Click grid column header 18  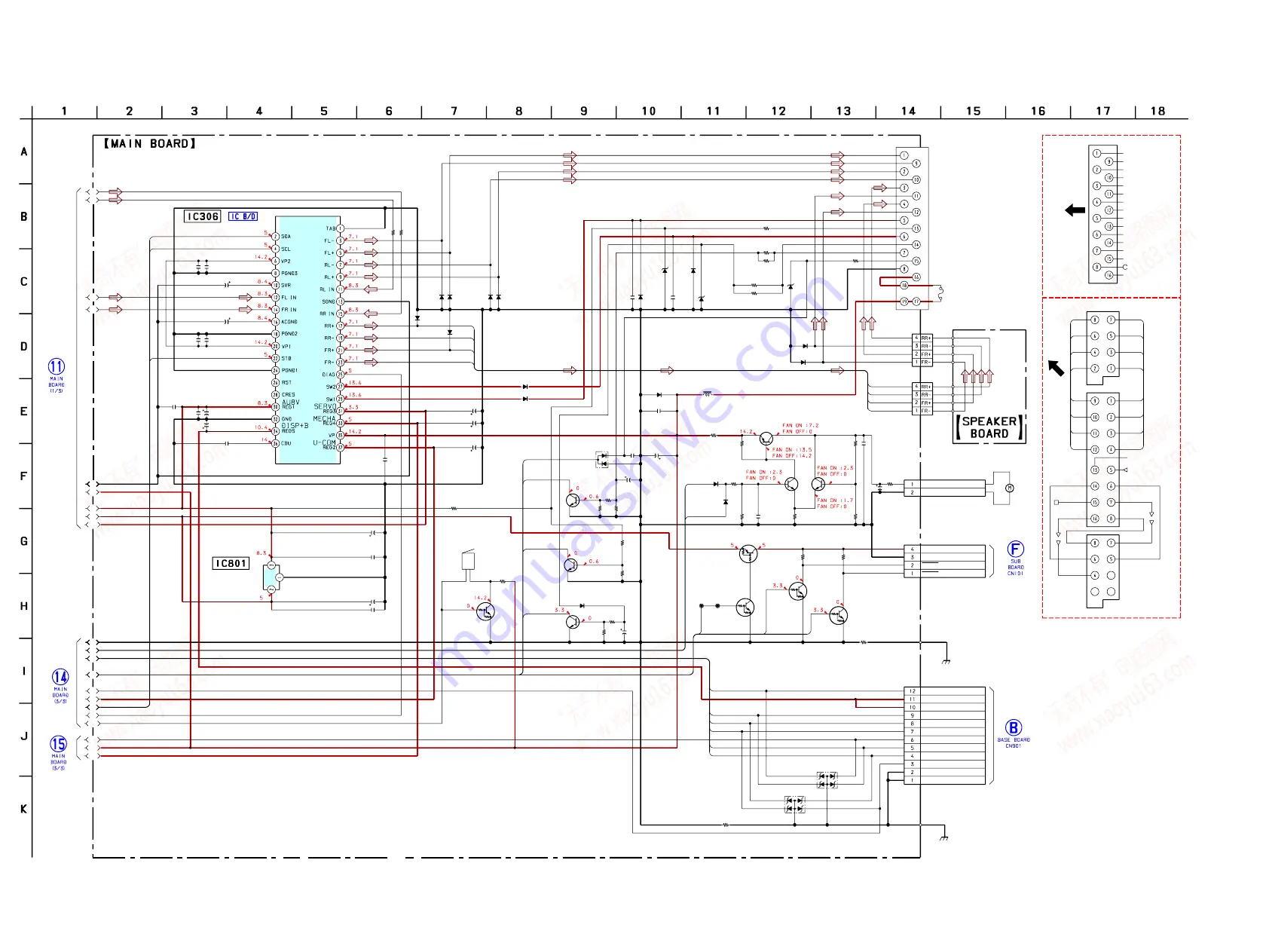tap(1157, 111)
